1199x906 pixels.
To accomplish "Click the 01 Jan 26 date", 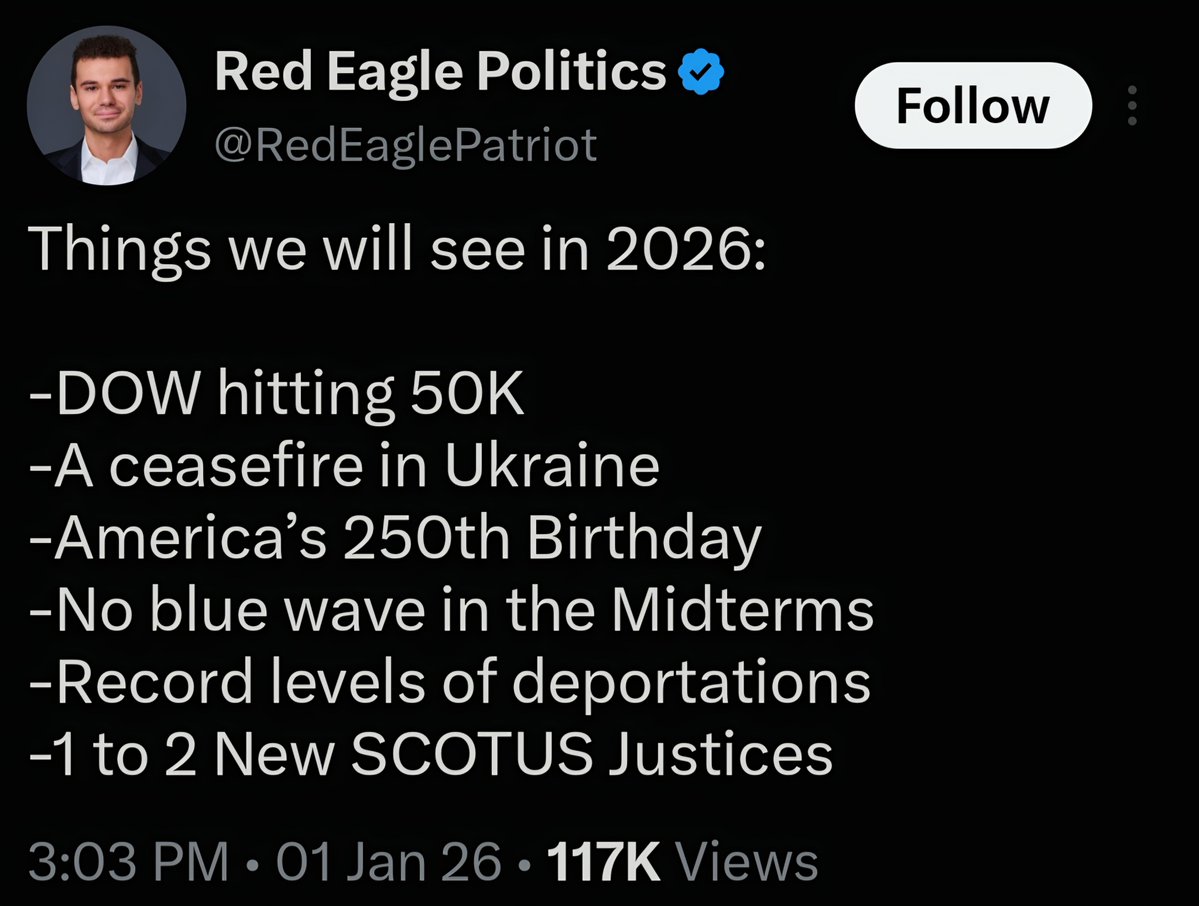I will [x=388, y=862].
